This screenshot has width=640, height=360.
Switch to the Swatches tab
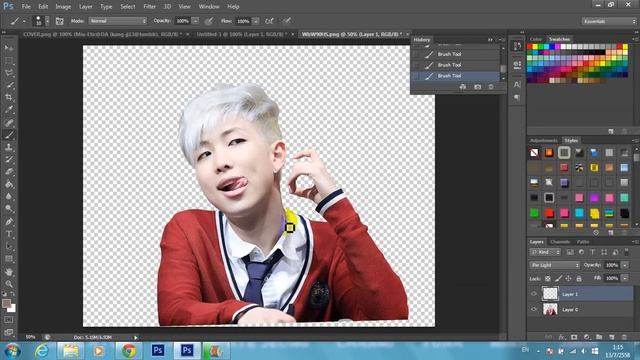[x=559, y=39]
